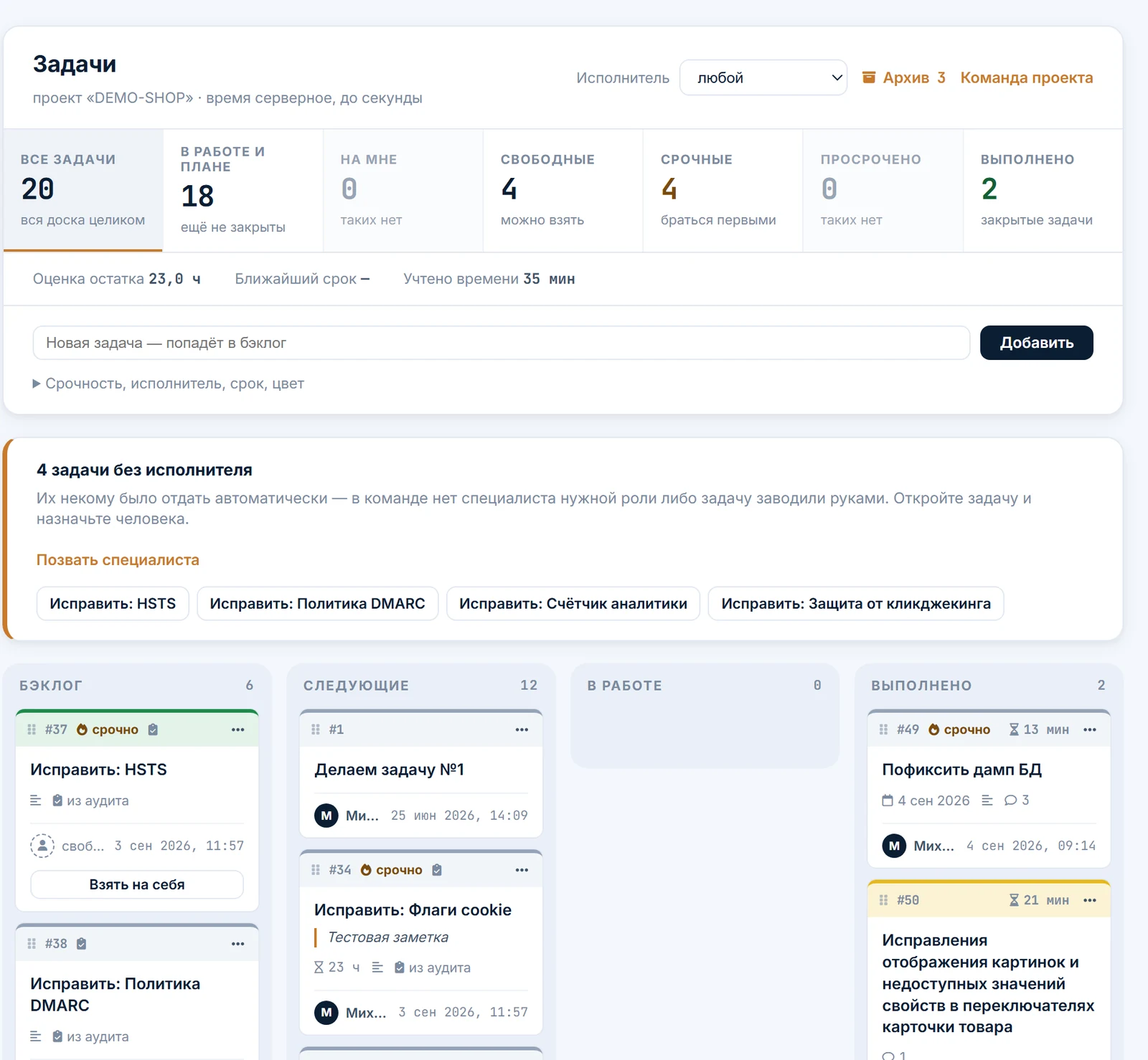Open the Исправить: Флаги cookie card title

click(x=413, y=910)
